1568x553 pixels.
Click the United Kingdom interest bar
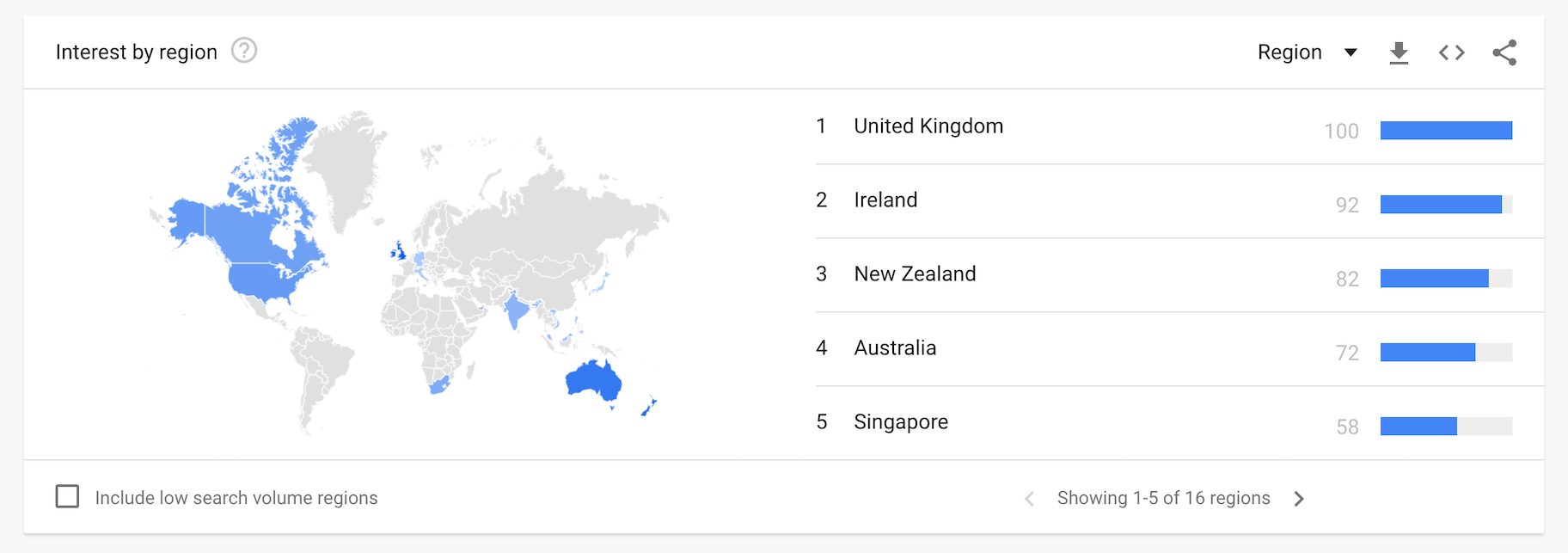click(x=1446, y=131)
